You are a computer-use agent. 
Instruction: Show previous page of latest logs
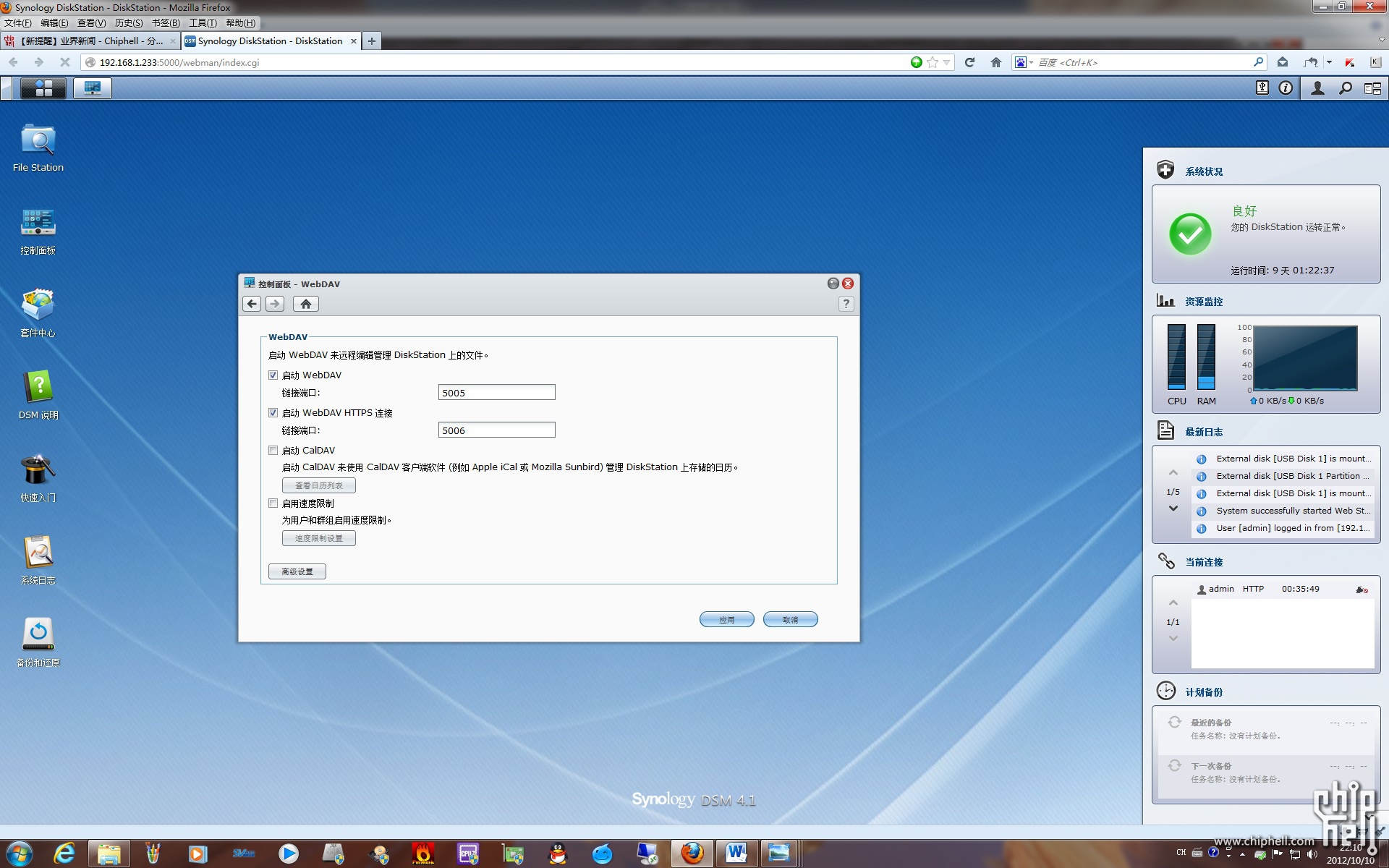point(1173,472)
